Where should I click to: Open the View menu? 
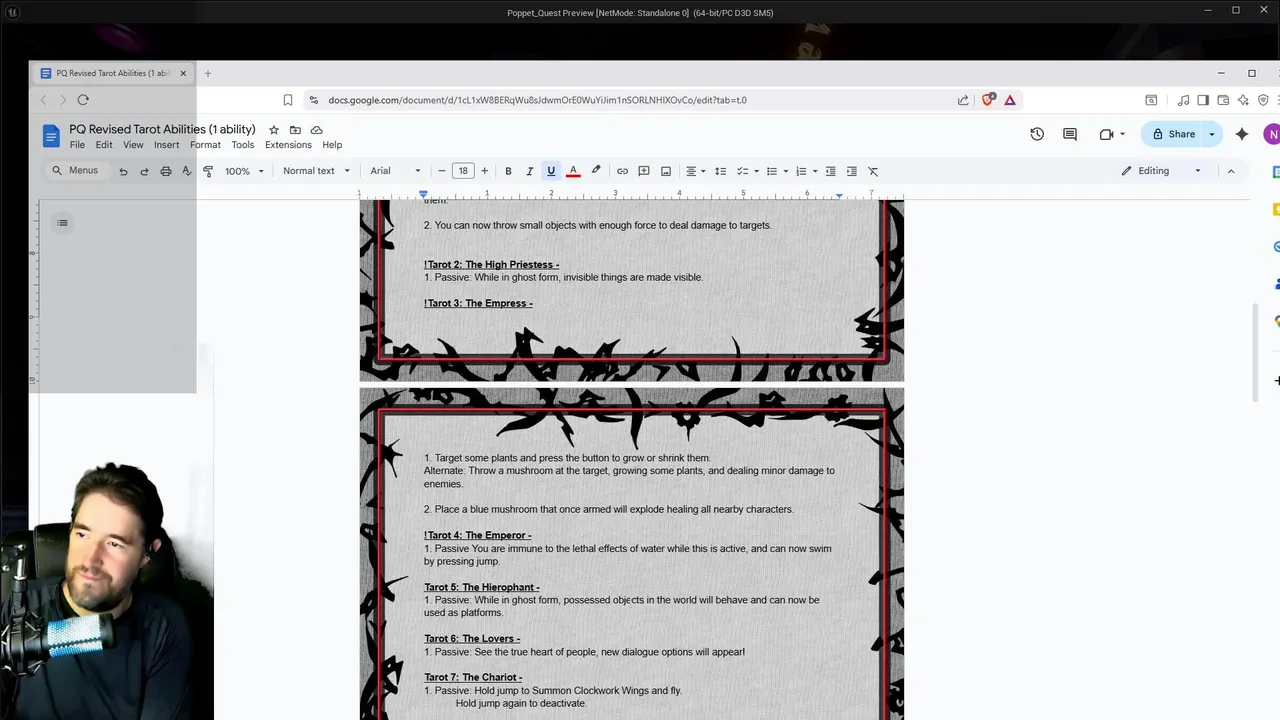(x=133, y=145)
